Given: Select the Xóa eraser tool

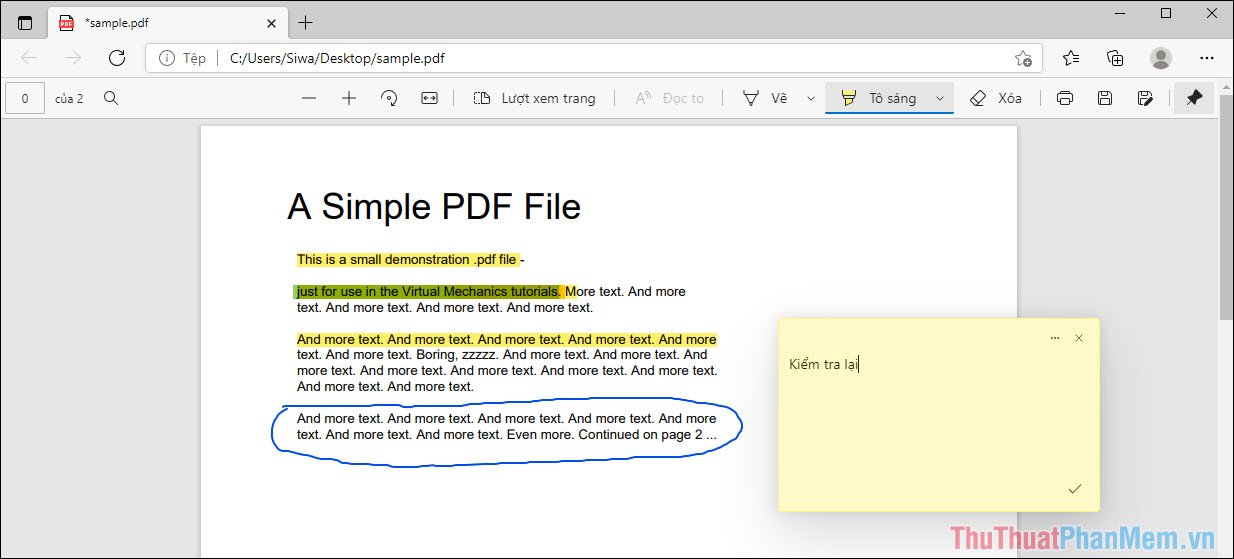Looking at the screenshot, I should (x=996, y=98).
